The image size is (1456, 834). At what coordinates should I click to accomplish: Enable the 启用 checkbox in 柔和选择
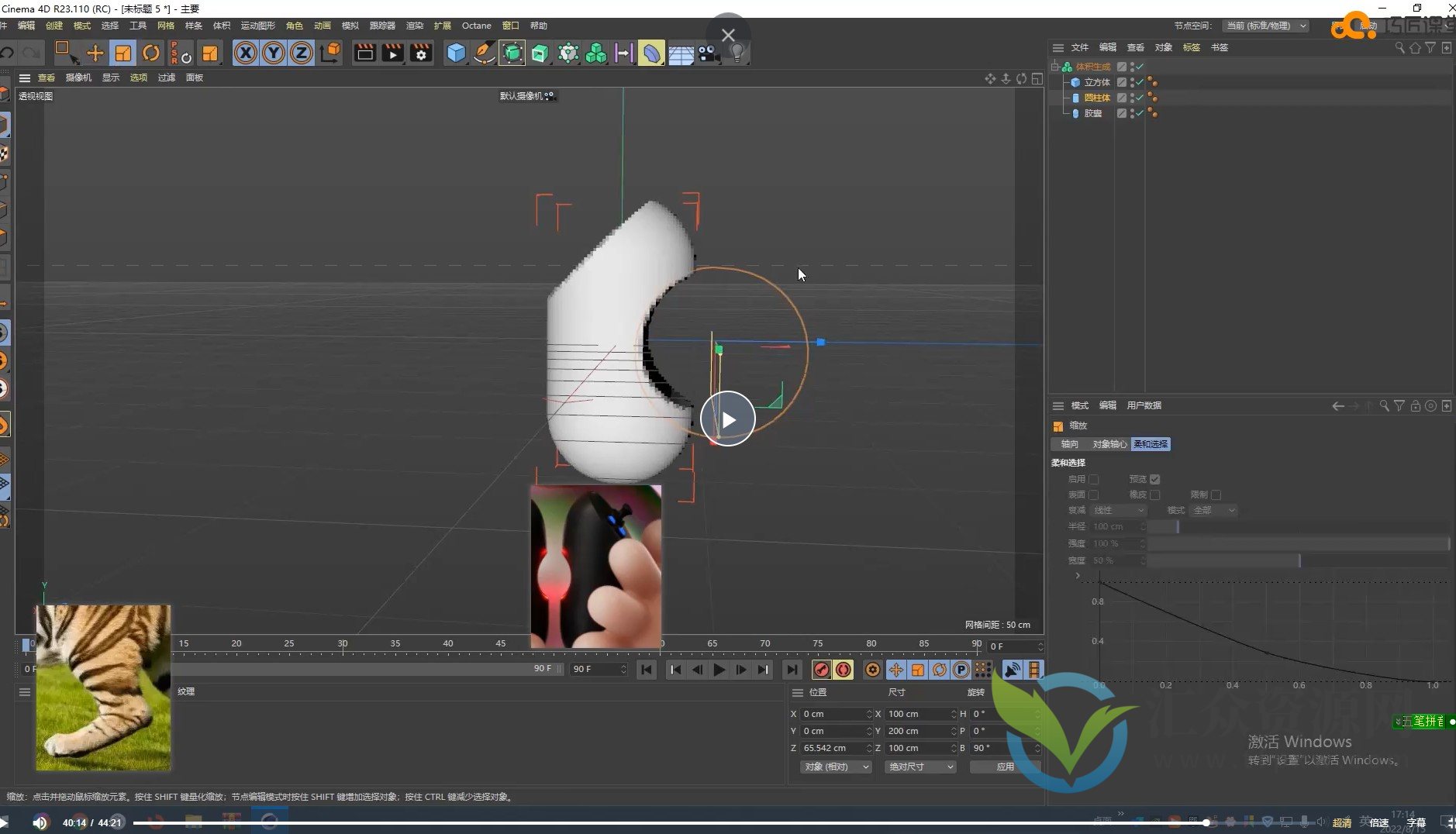pyautogui.click(x=1094, y=479)
